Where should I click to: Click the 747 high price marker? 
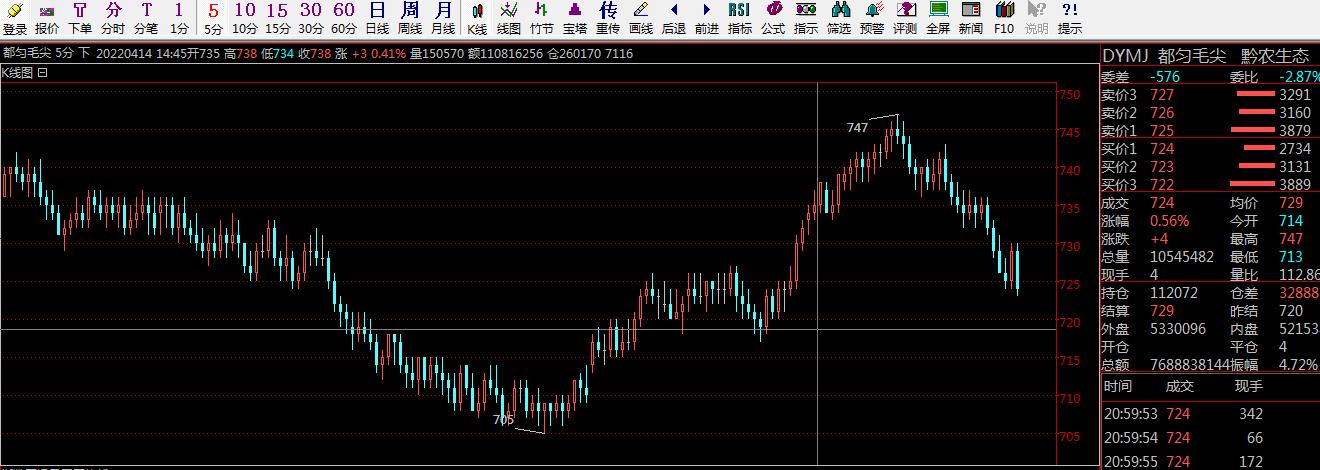pos(857,128)
